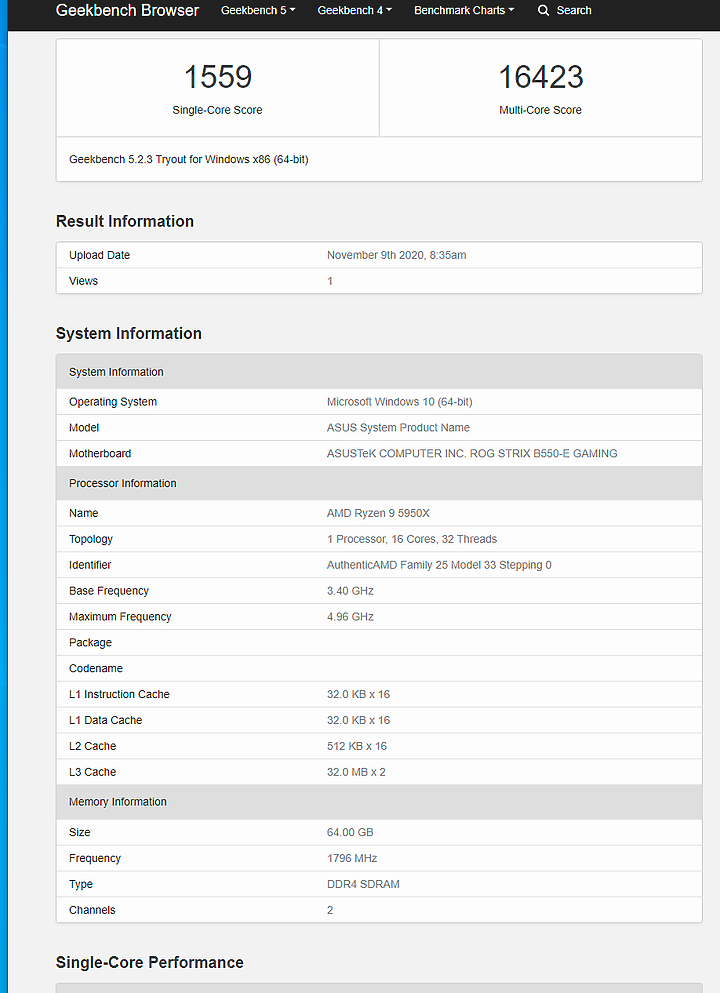Click the Search magnifier icon
The height and width of the screenshot is (993, 720).
tap(543, 10)
